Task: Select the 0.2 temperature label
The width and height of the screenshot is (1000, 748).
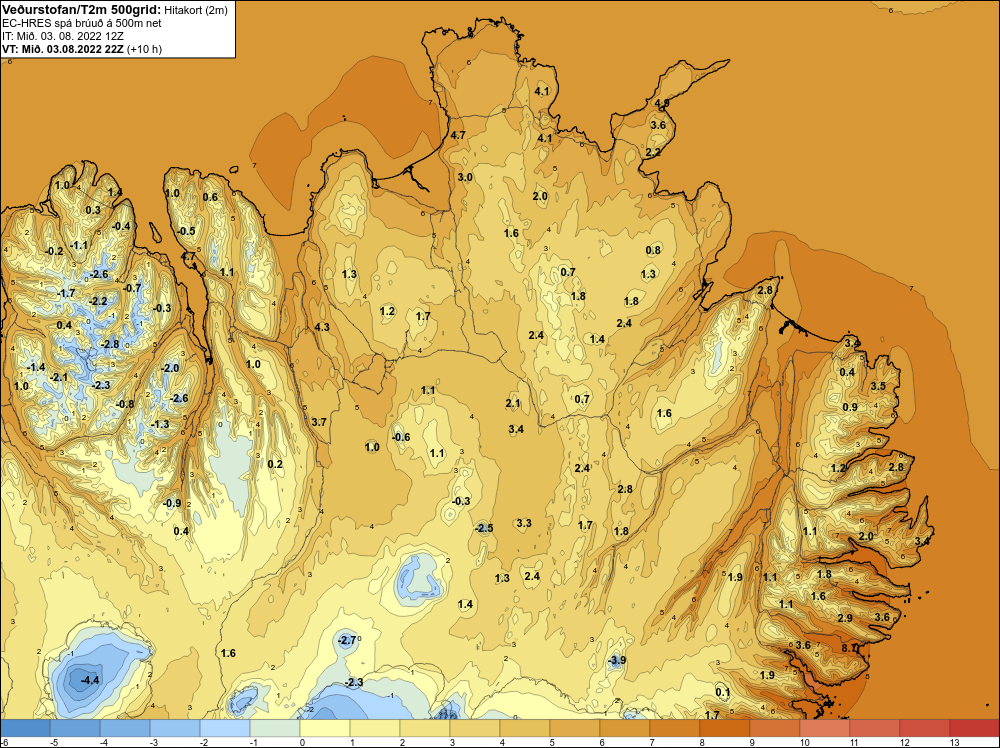Action: tap(275, 464)
